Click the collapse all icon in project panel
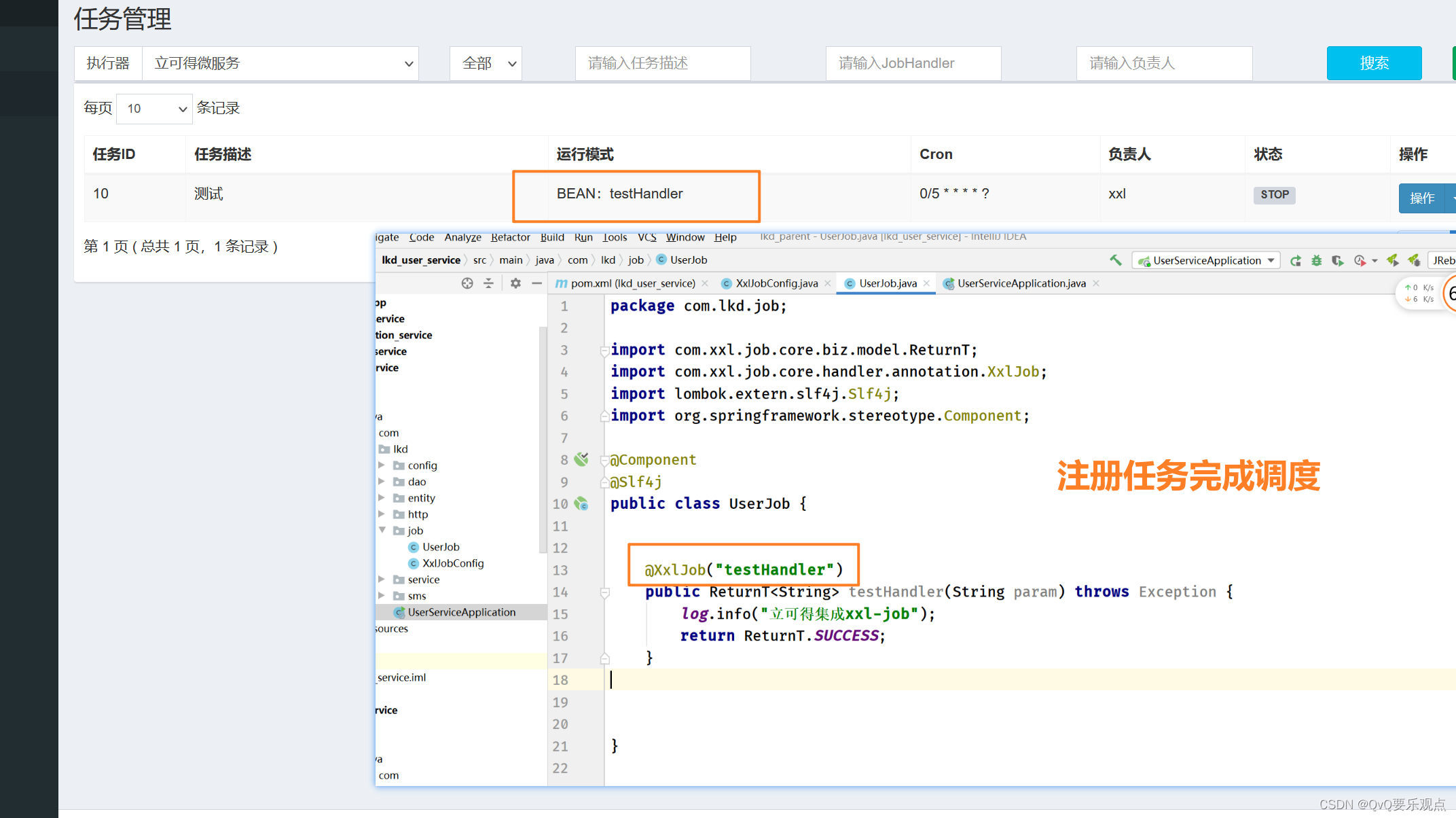The width and height of the screenshot is (1456, 818). click(x=488, y=283)
